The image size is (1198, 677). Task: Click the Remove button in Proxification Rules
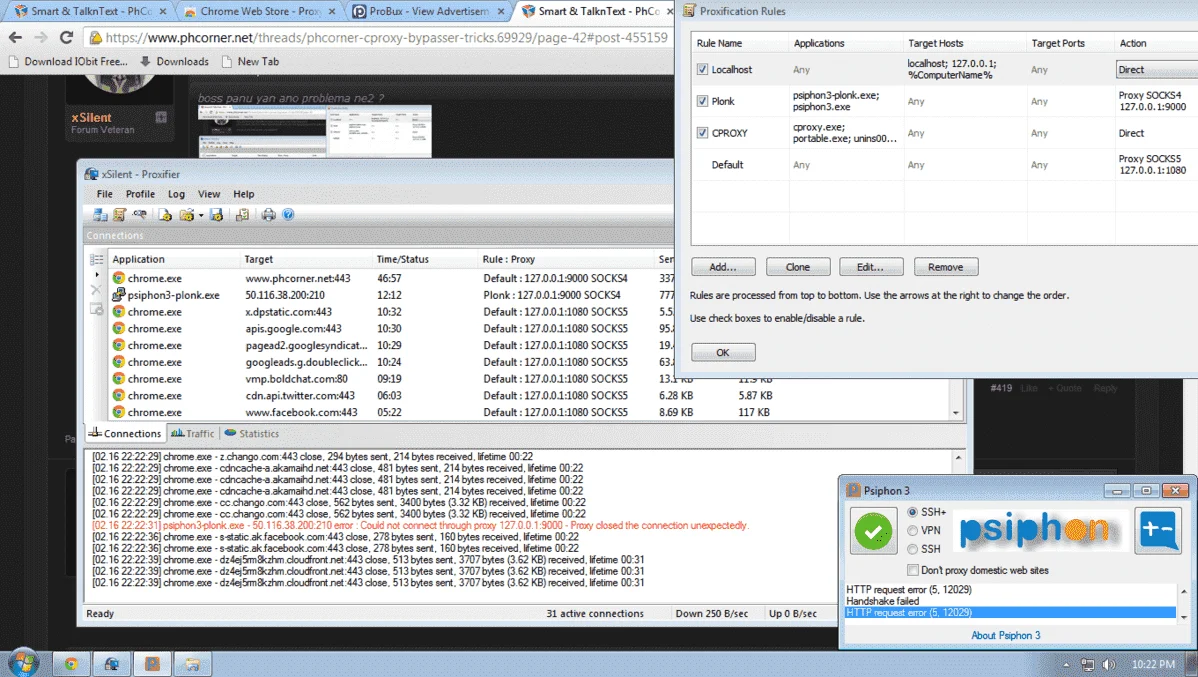pyautogui.click(x=946, y=267)
